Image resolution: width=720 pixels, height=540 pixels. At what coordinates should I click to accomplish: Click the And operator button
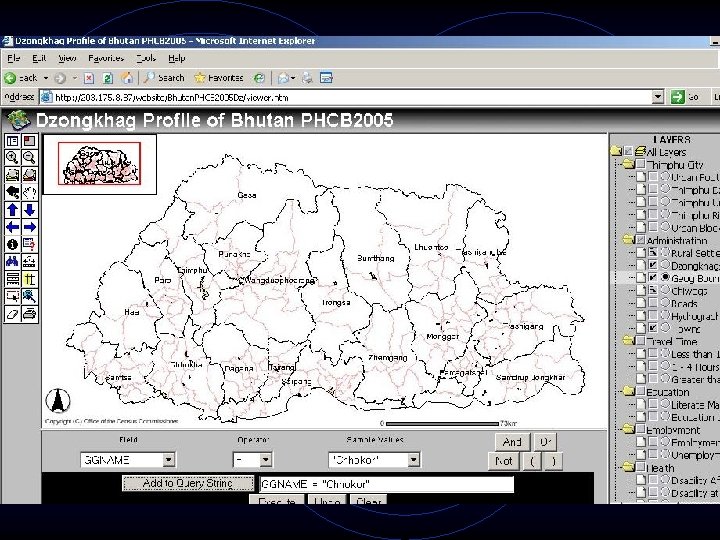(512, 442)
